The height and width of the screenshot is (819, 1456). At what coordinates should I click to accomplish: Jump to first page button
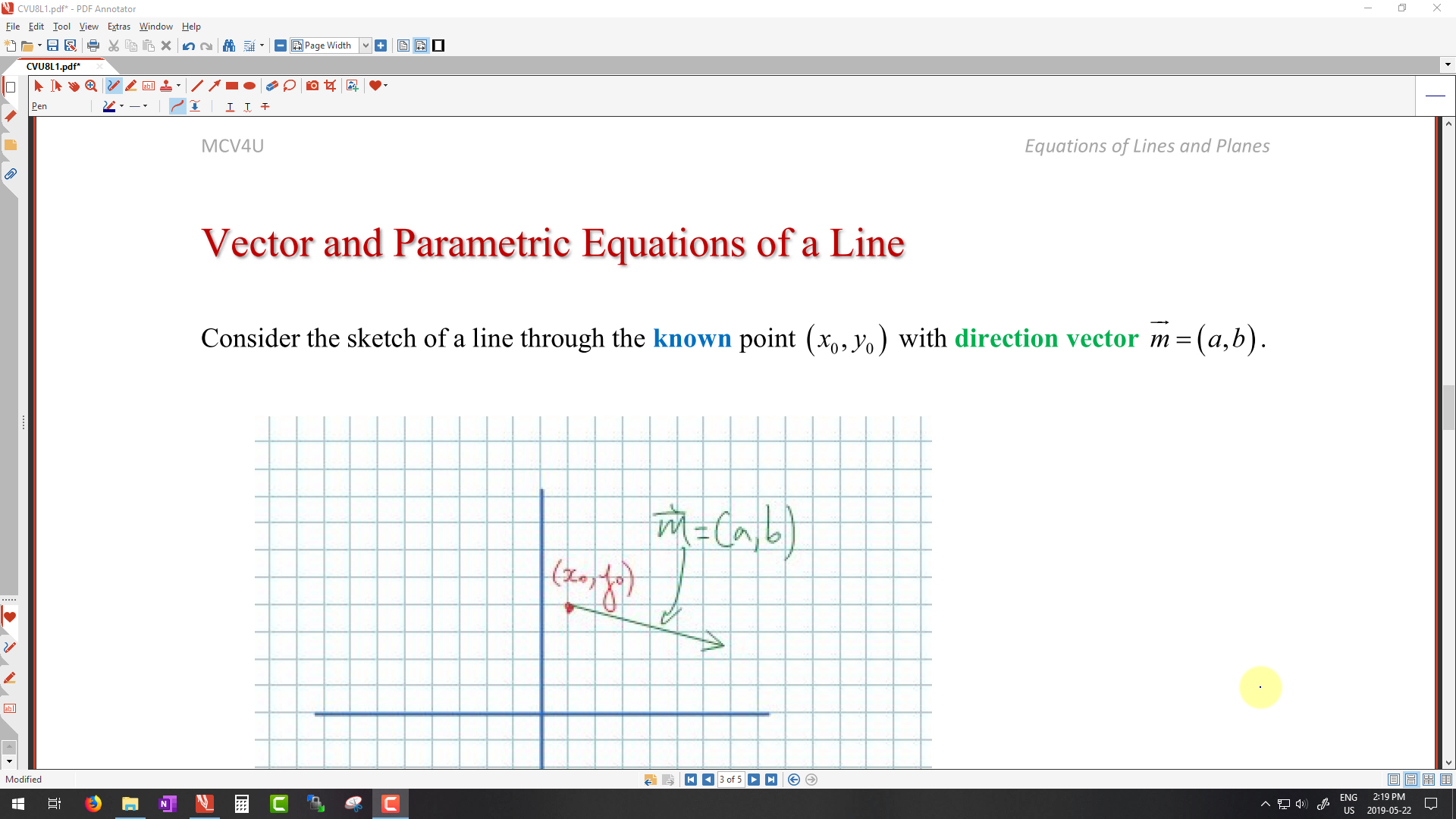(x=691, y=780)
